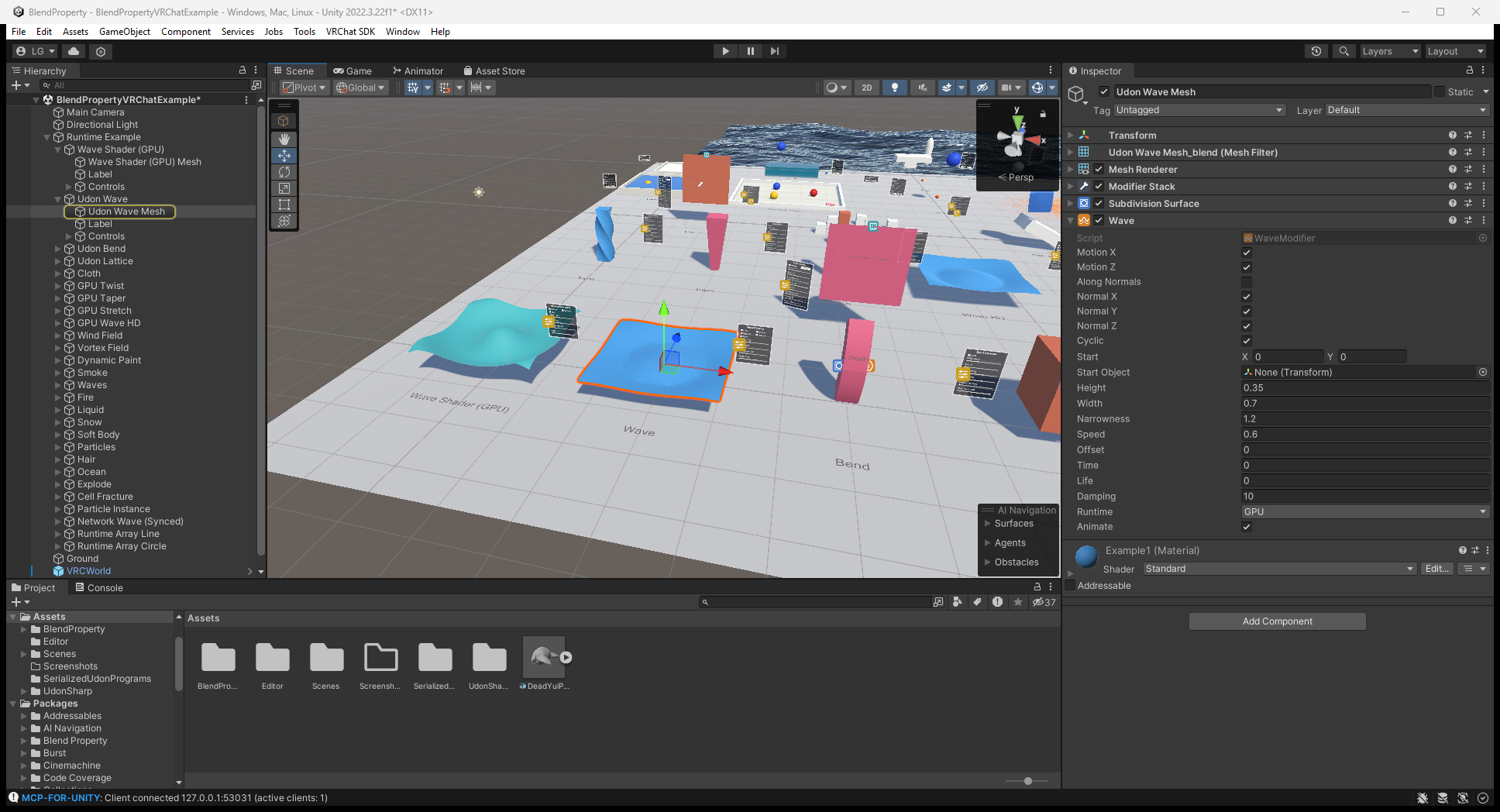Open the Layout dropdown

click(x=1455, y=51)
